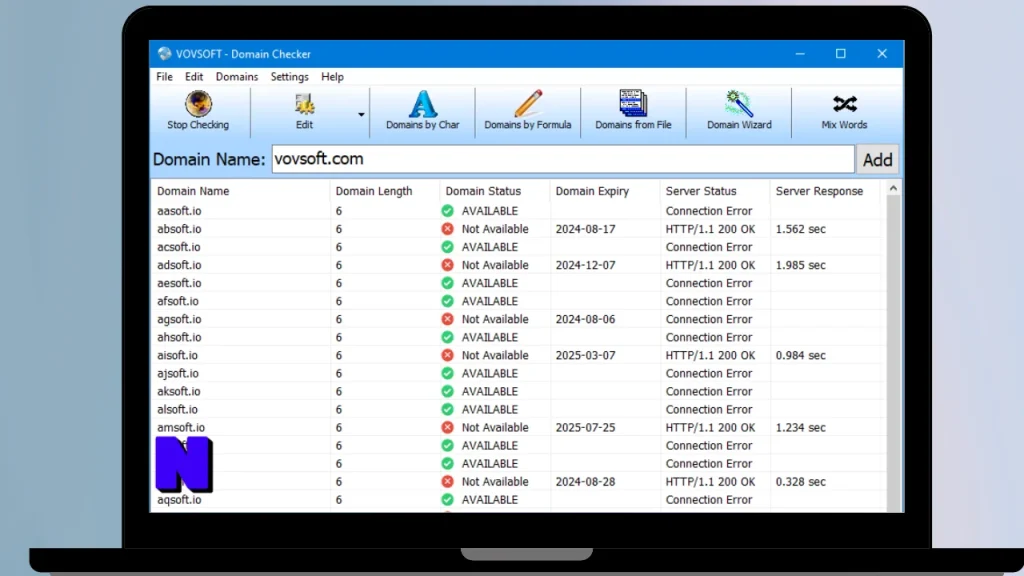This screenshot has height=576, width=1024.
Task: Select the aasoft.io domain row
Action: click(519, 210)
